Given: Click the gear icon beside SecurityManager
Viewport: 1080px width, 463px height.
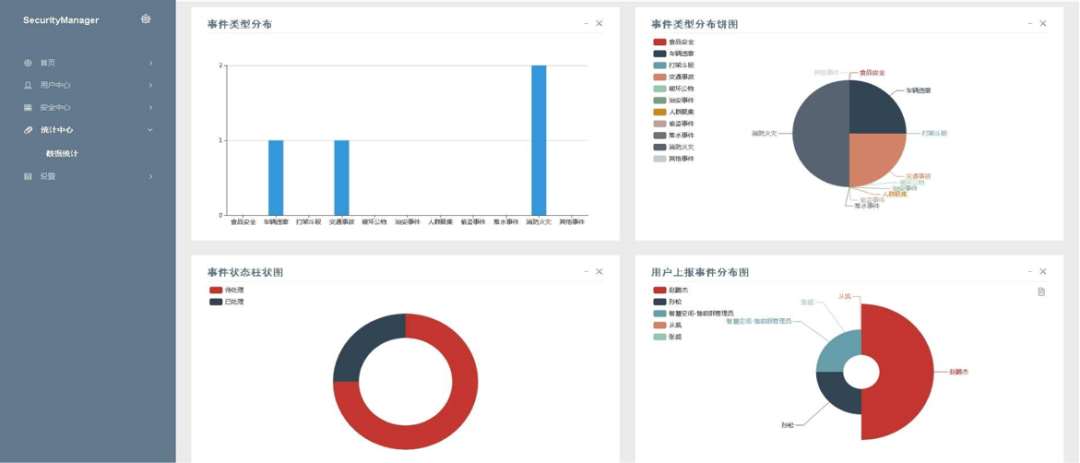Looking at the screenshot, I should click(x=146, y=19).
